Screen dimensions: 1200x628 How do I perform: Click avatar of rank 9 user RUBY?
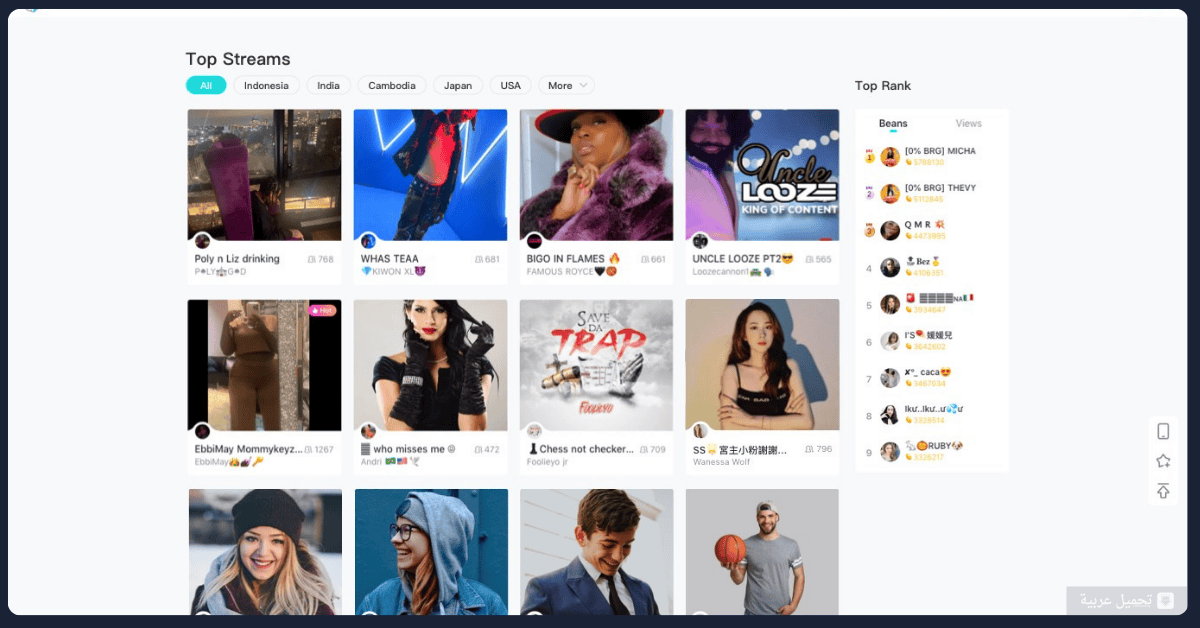coord(890,452)
